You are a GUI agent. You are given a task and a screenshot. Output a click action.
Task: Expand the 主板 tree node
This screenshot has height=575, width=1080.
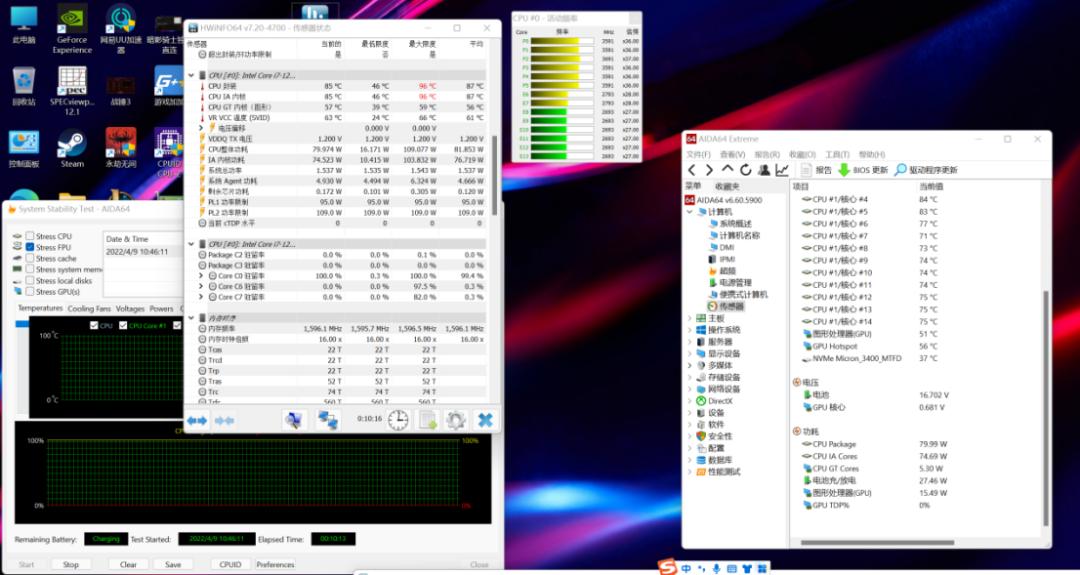[x=689, y=318]
